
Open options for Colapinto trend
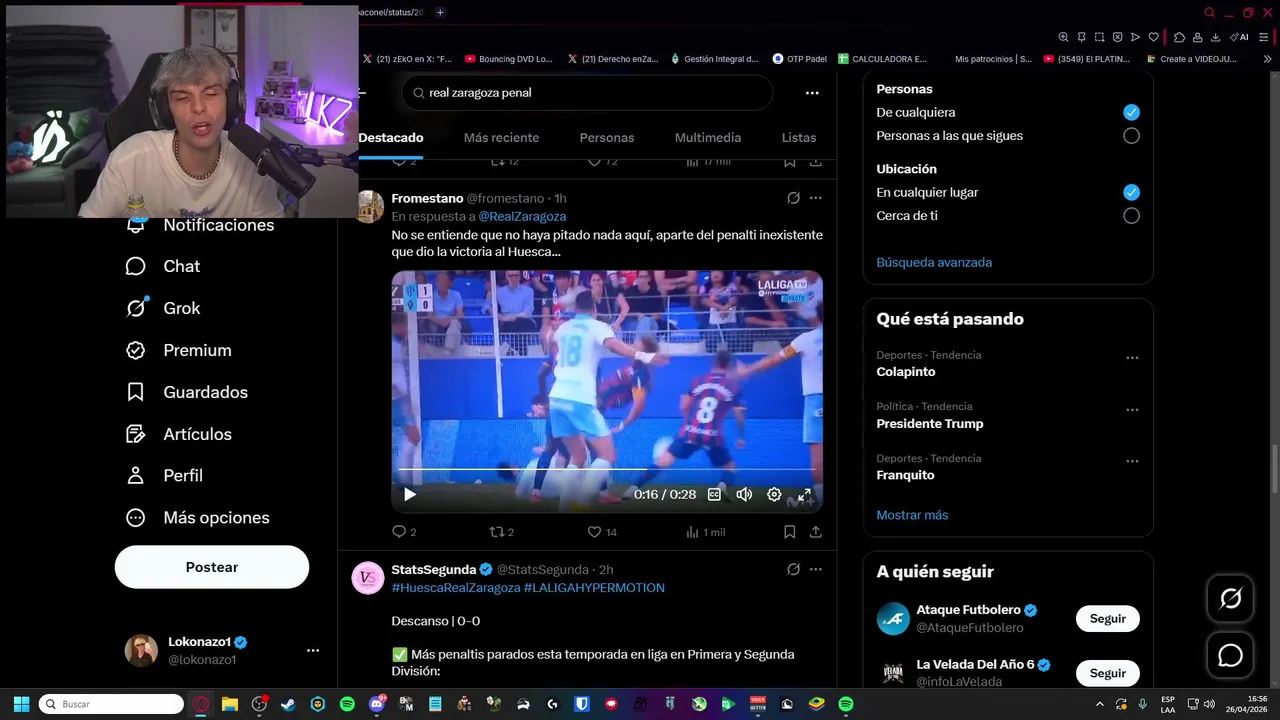coord(1132,358)
